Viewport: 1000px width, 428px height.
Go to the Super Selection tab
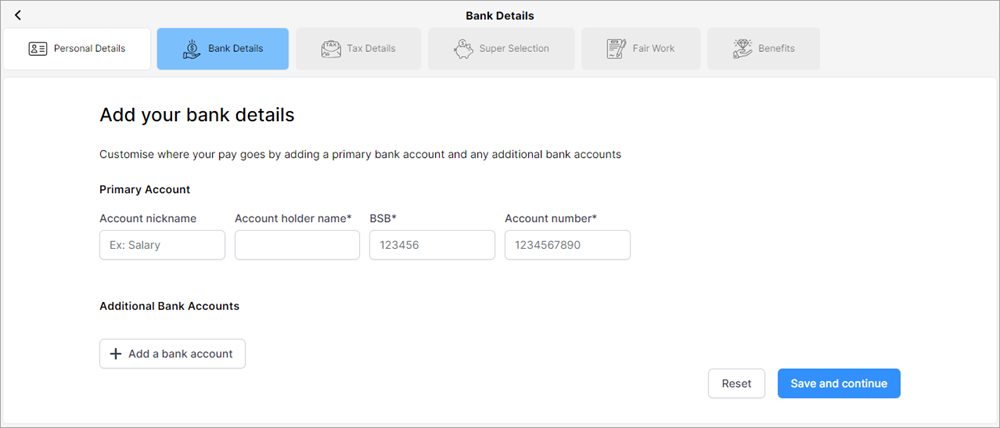tap(502, 48)
